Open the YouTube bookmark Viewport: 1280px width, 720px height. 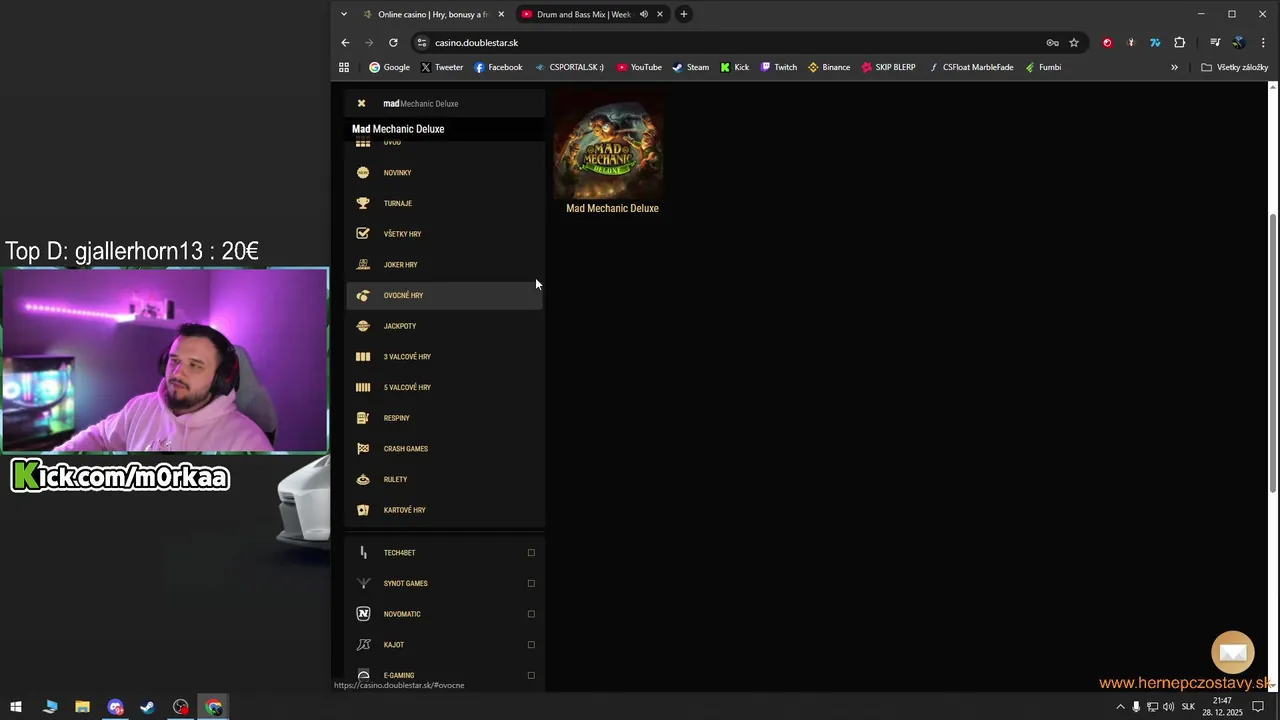tap(639, 67)
